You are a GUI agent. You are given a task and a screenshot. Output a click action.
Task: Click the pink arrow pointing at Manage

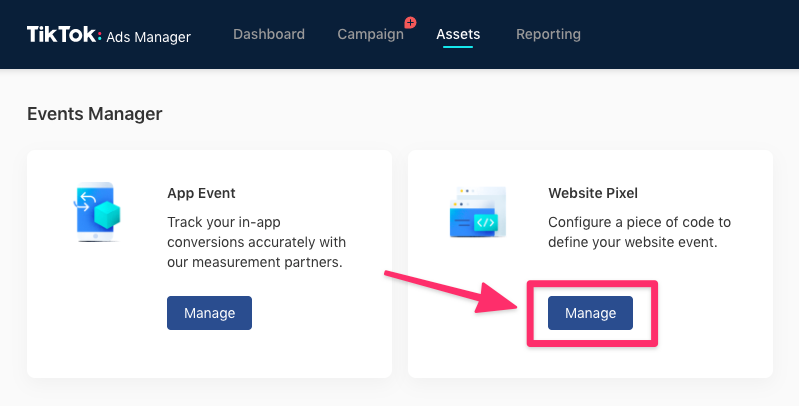pos(450,290)
